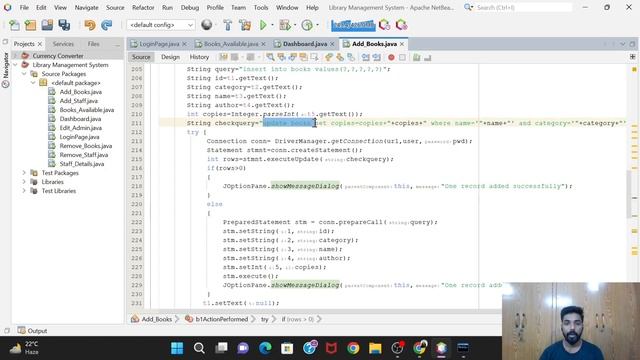Click the Build Project hammer icon

click(x=228, y=25)
